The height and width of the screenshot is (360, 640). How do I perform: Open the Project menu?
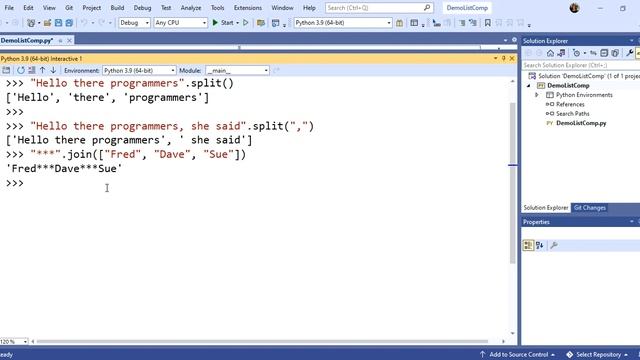(91, 8)
